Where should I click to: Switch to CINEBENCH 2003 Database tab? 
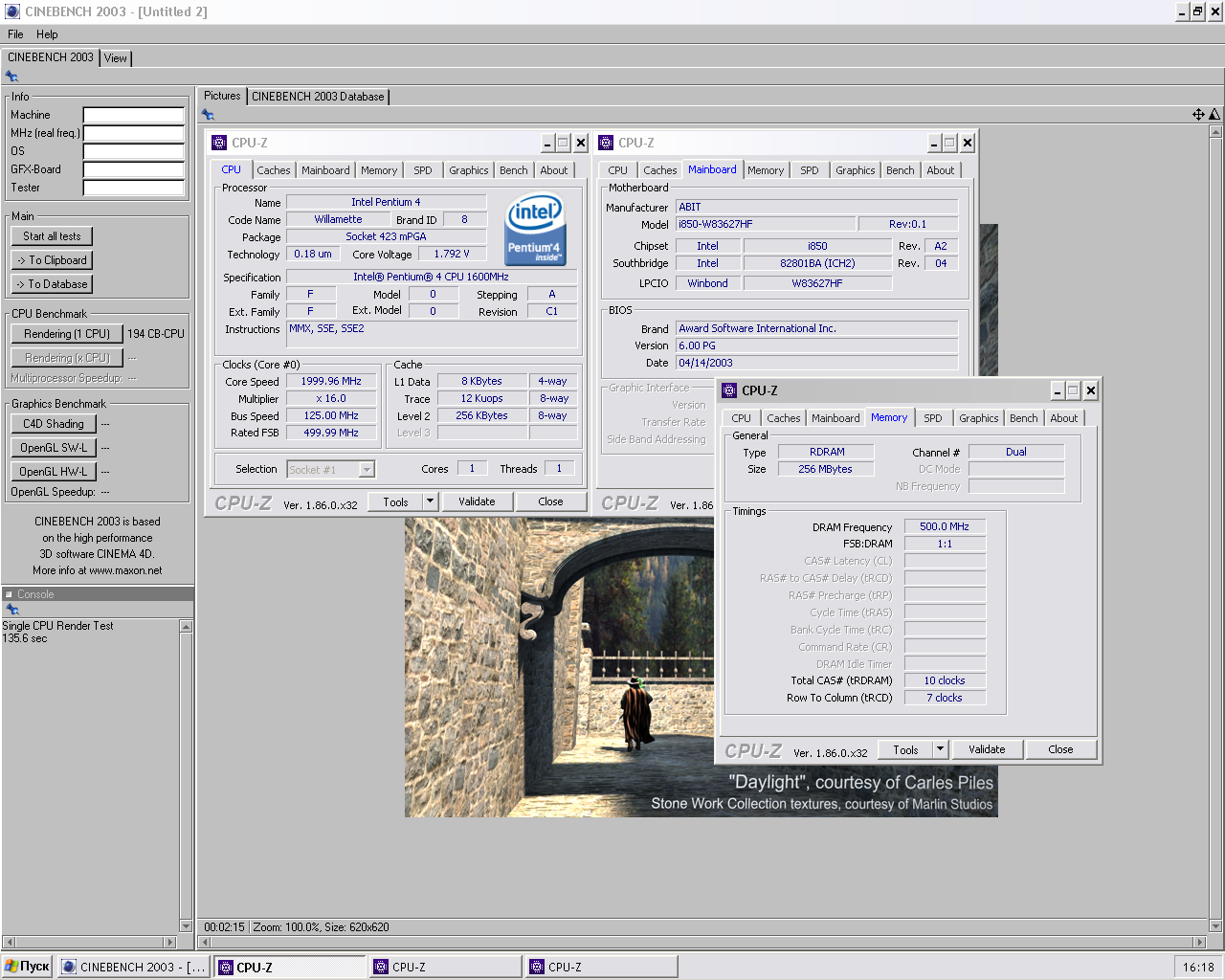318,97
